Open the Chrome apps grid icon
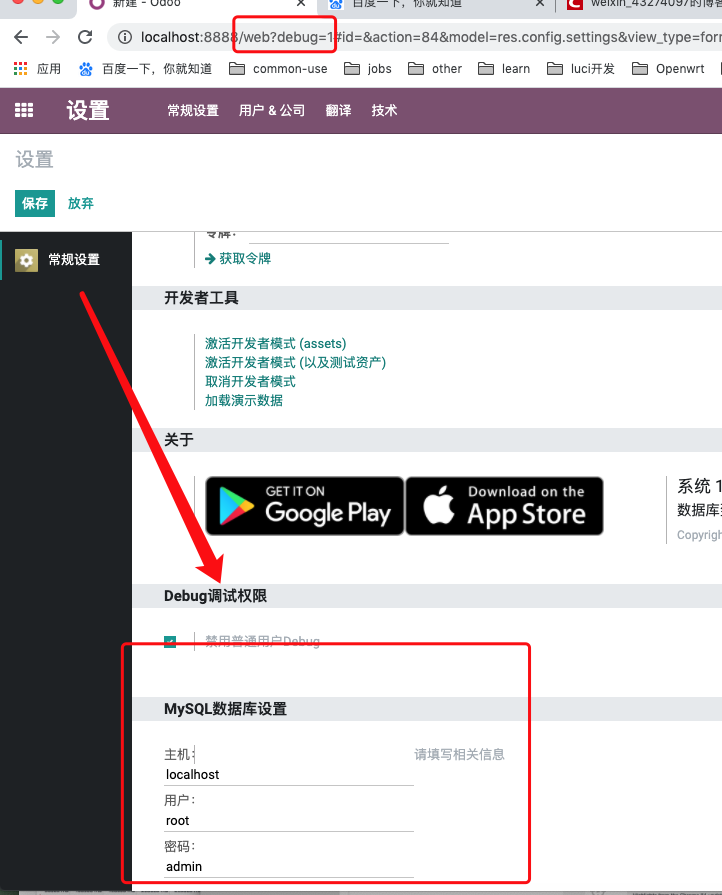Viewport: 722px width, 895px height. [21, 69]
